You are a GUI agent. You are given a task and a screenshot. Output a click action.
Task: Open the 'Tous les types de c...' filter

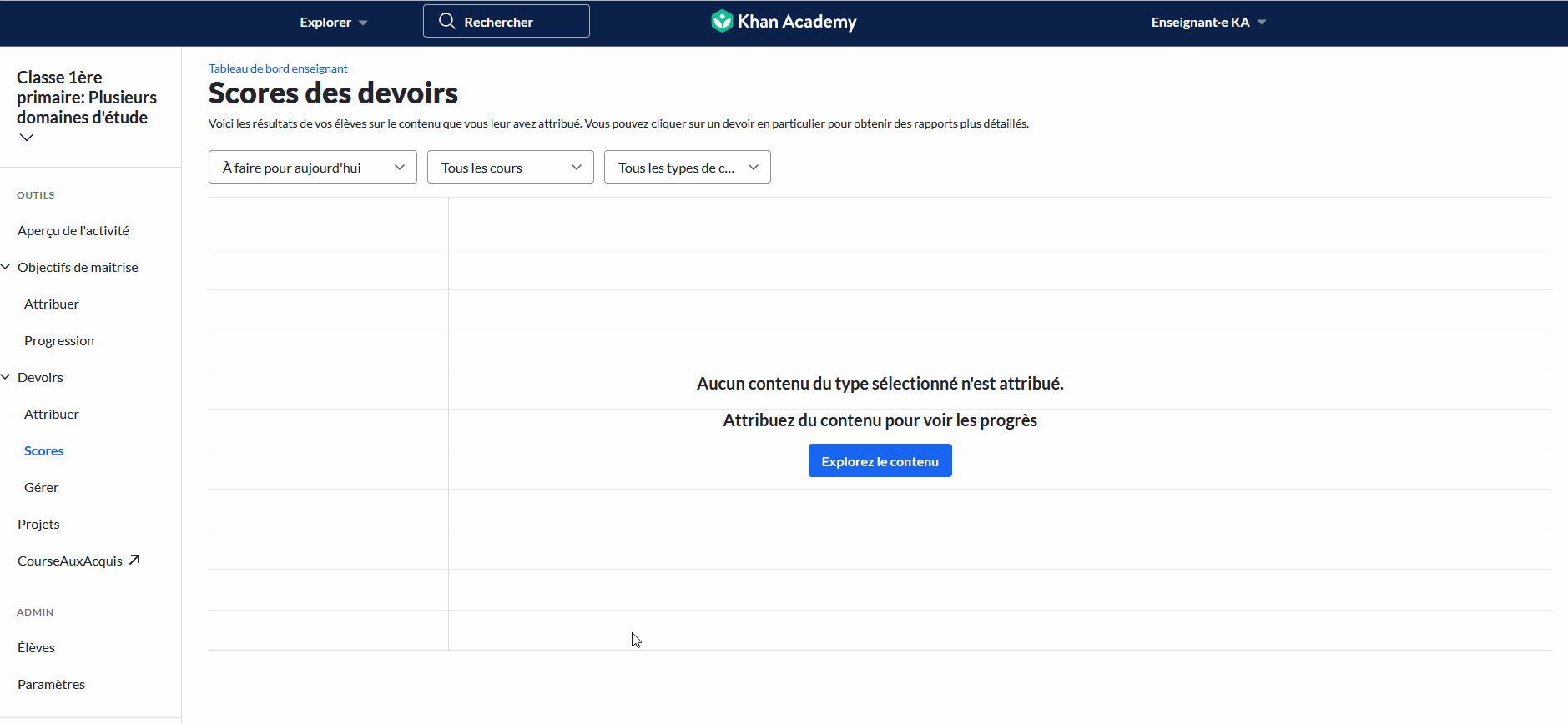(688, 167)
